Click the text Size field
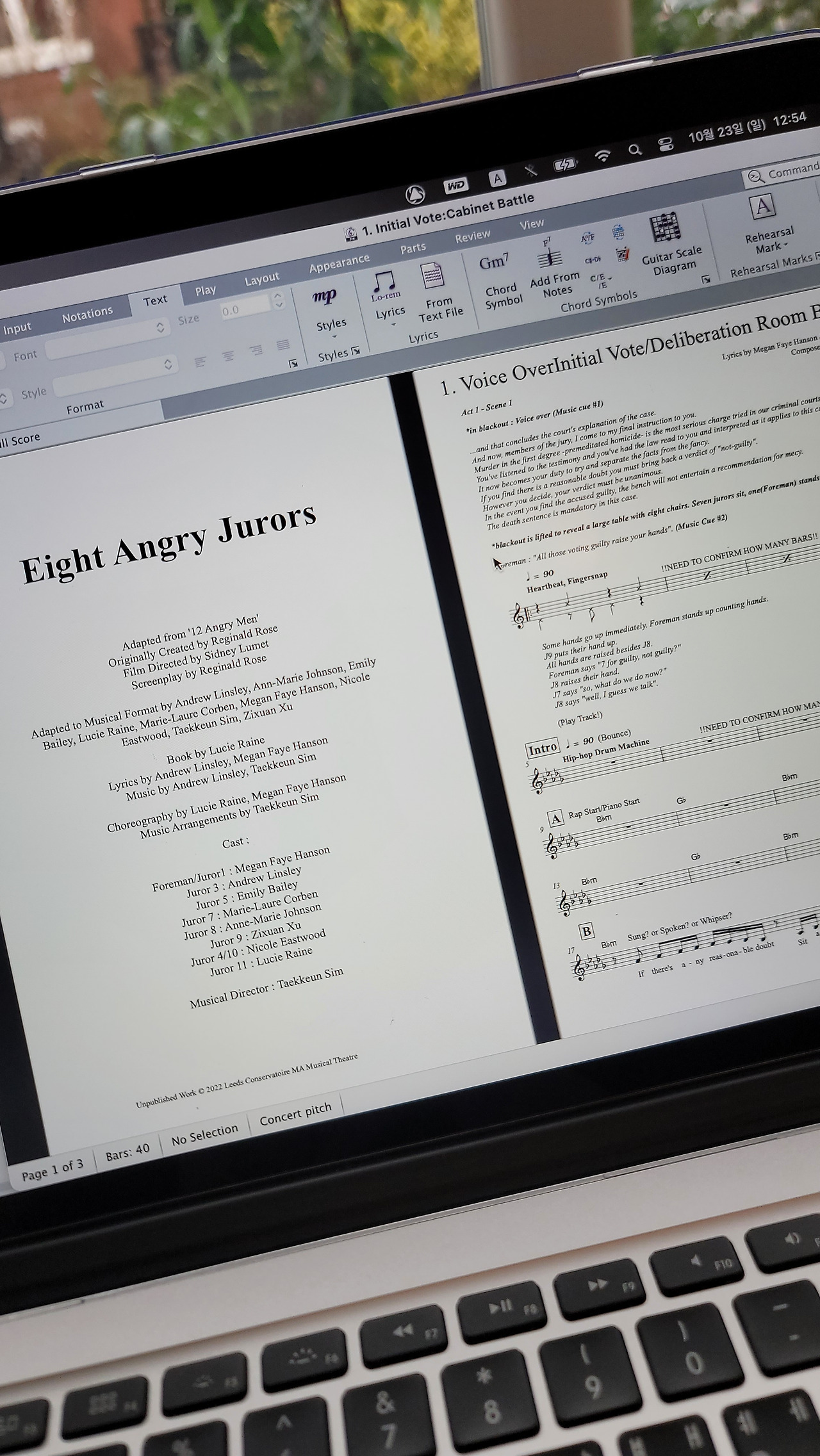This screenshot has height=1456, width=820. click(x=245, y=308)
